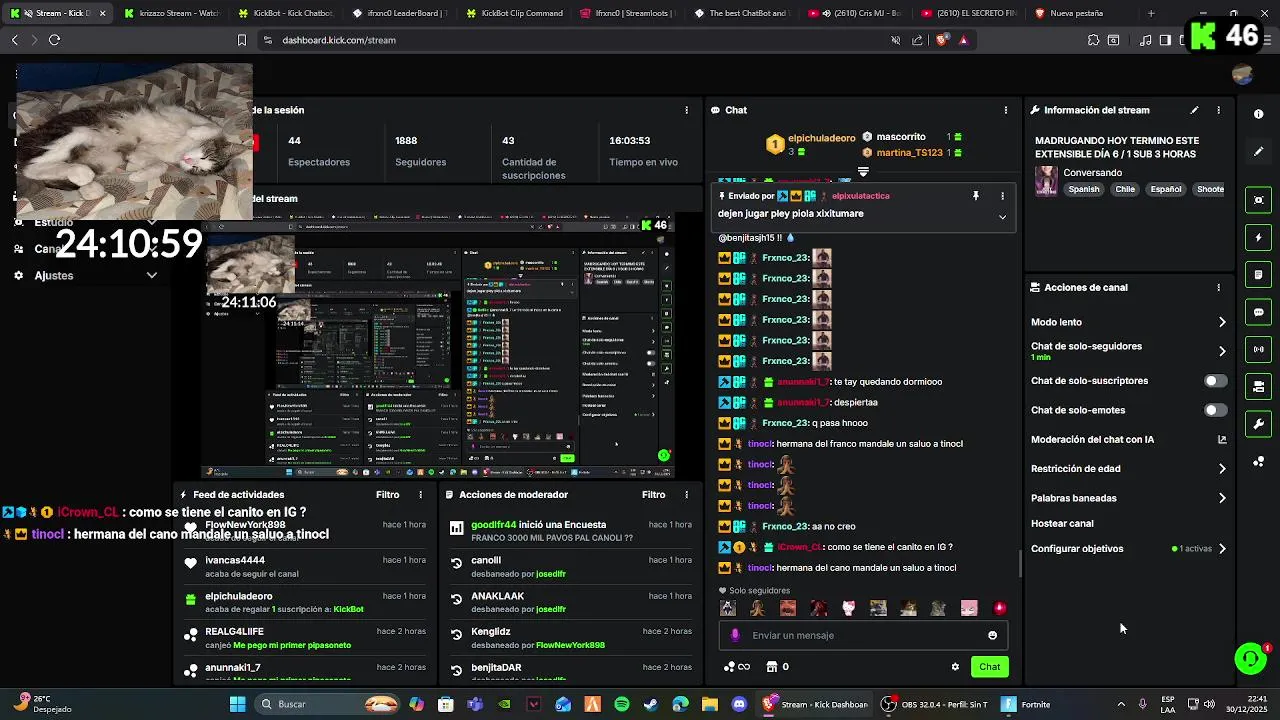Click Hostear canal option
Screen dimensions: 1280x720
[1062, 523]
